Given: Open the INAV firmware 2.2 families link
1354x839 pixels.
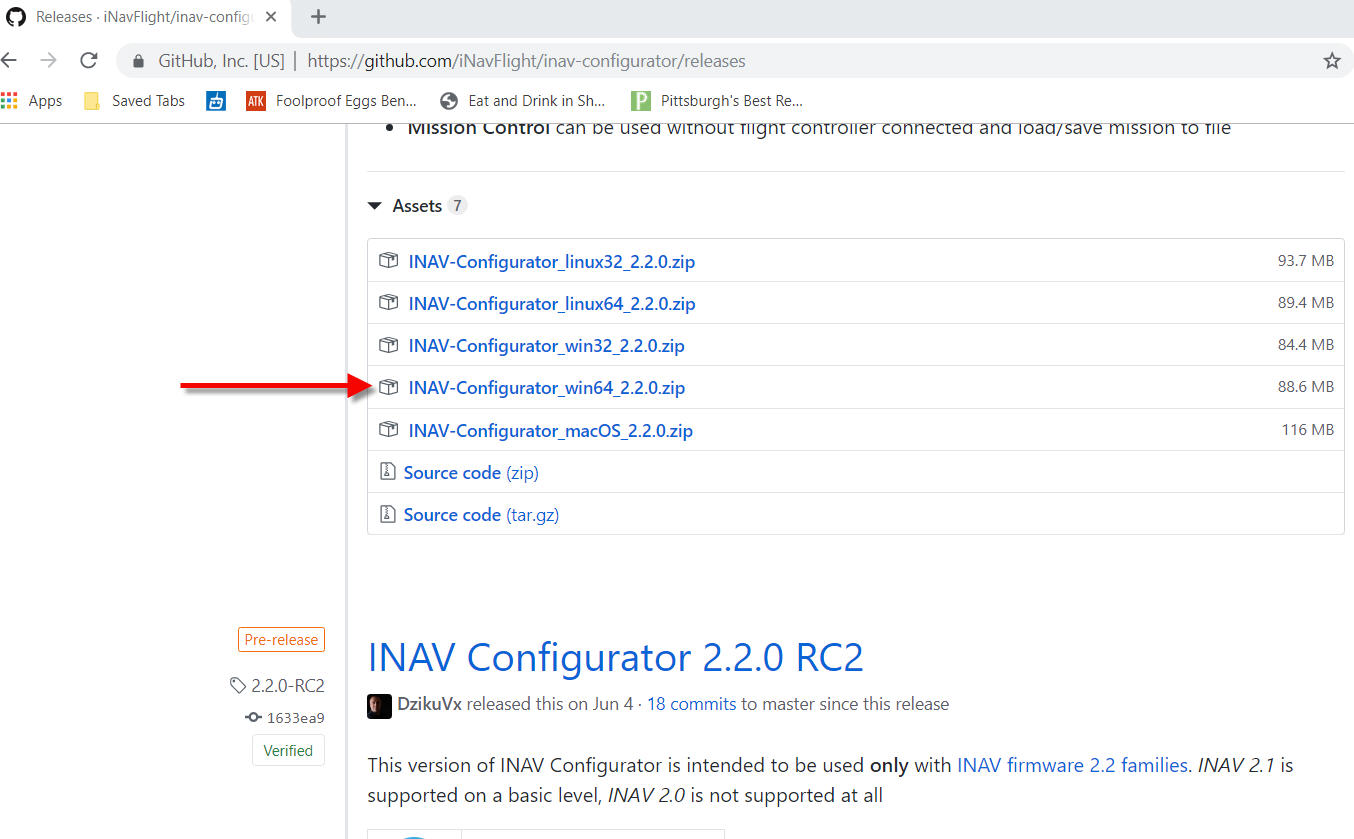Looking at the screenshot, I should point(1072,765).
